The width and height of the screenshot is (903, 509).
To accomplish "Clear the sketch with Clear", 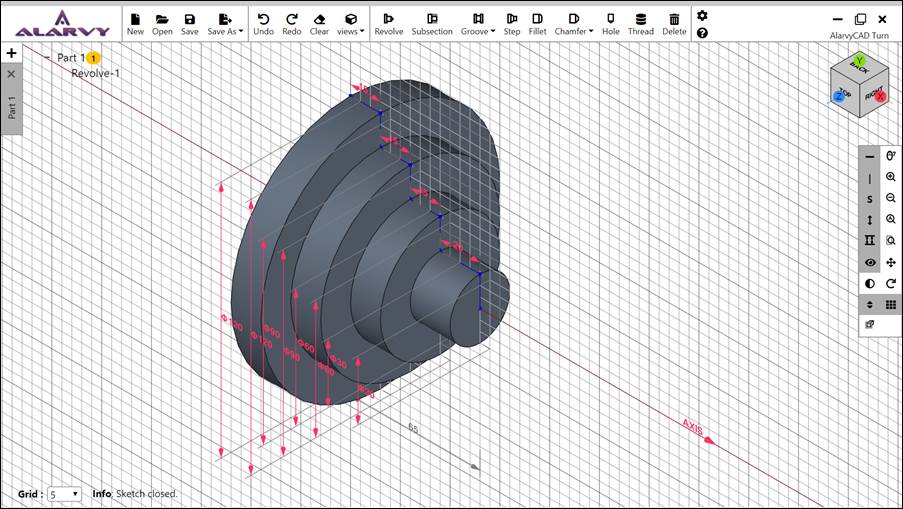I will pos(319,24).
